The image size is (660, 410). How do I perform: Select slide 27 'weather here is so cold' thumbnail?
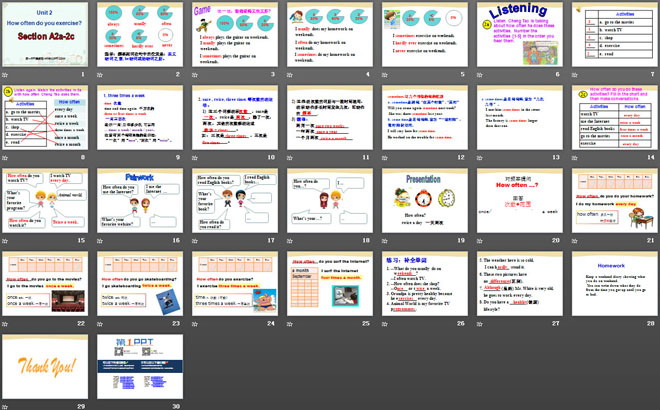pos(520,284)
